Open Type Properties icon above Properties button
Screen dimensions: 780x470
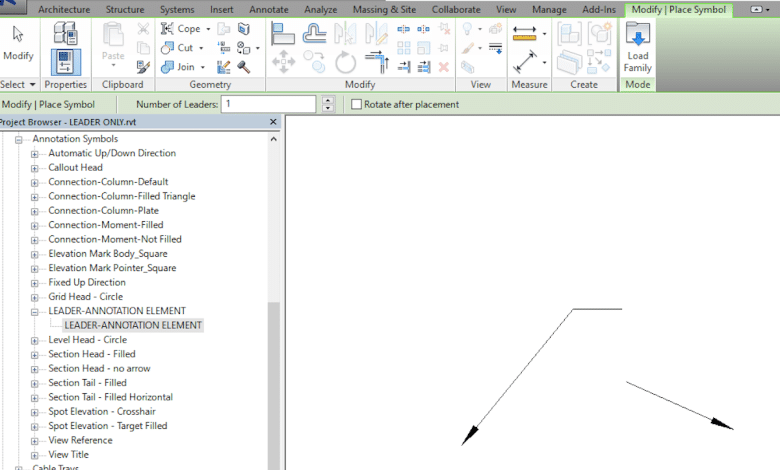pyautogui.click(x=65, y=34)
